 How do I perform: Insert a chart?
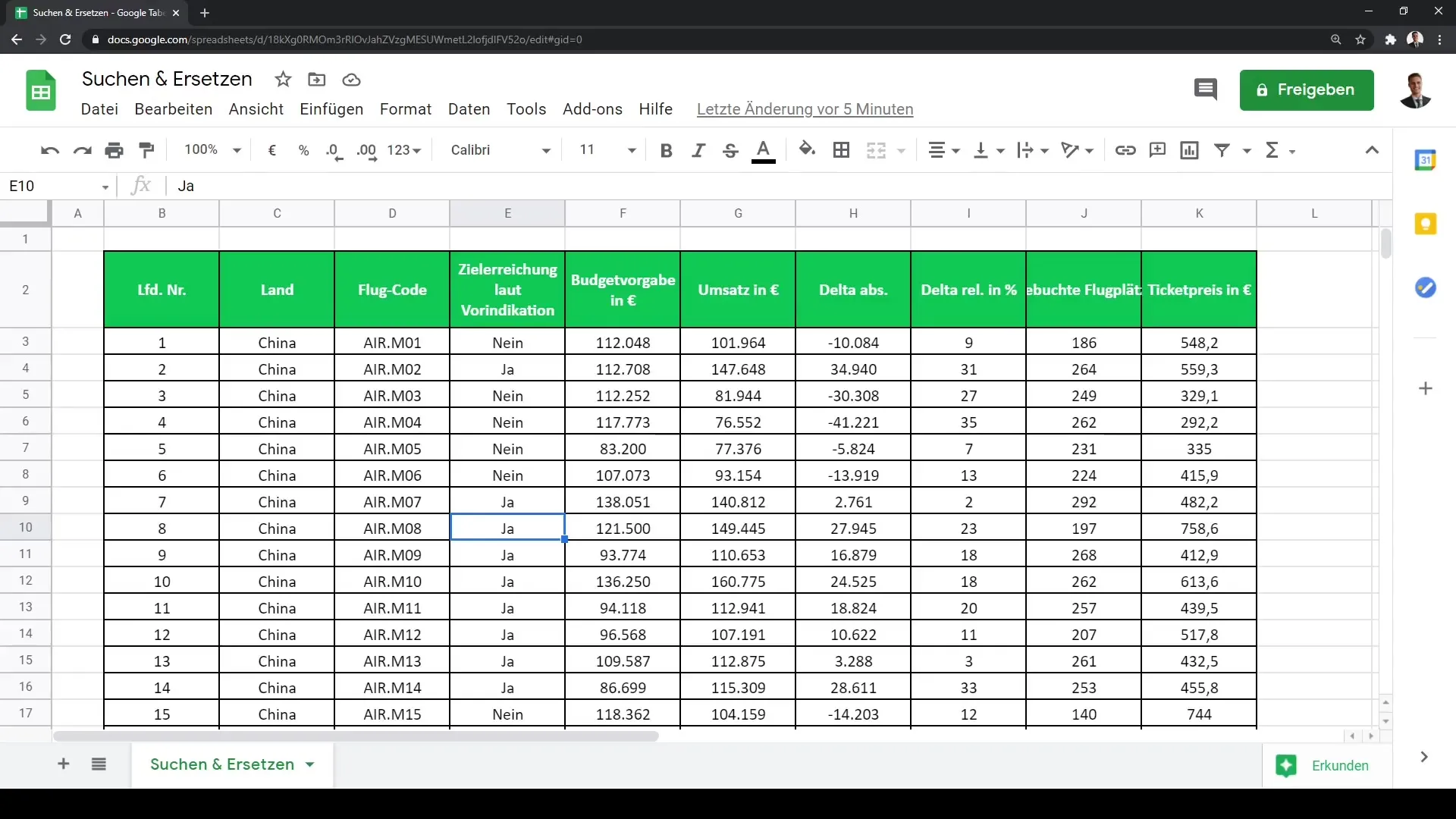click(x=1189, y=150)
